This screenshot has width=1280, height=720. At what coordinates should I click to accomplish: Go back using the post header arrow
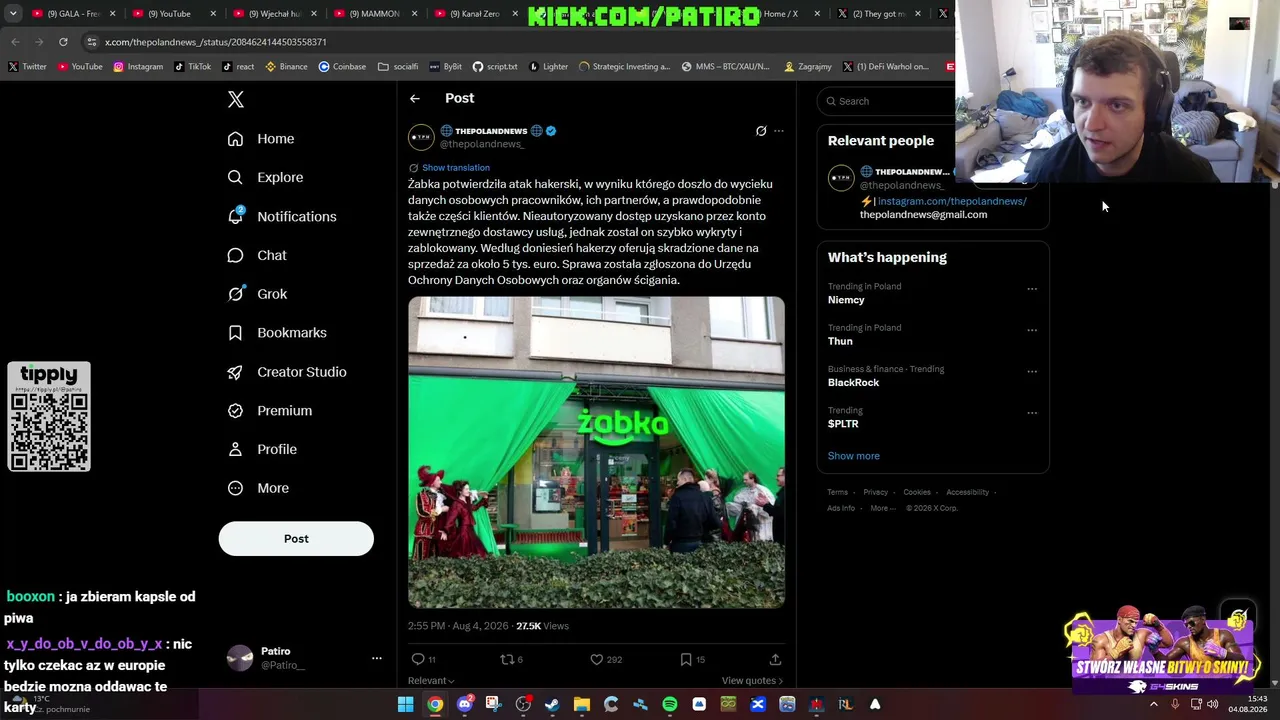pyautogui.click(x=415, y=98)
